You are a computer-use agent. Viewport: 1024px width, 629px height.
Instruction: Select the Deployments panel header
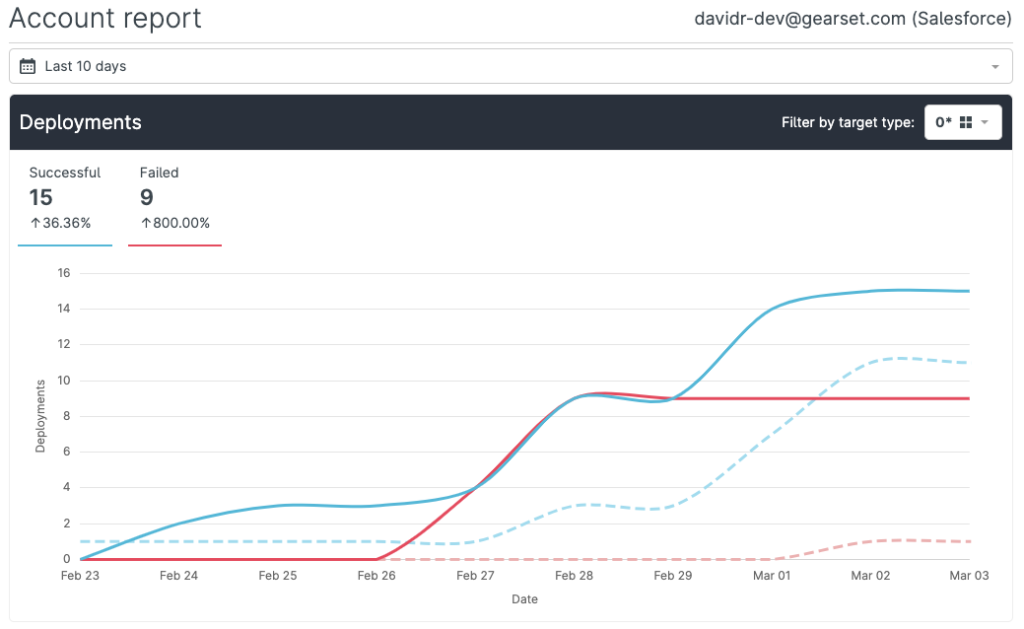click(80, 122)
